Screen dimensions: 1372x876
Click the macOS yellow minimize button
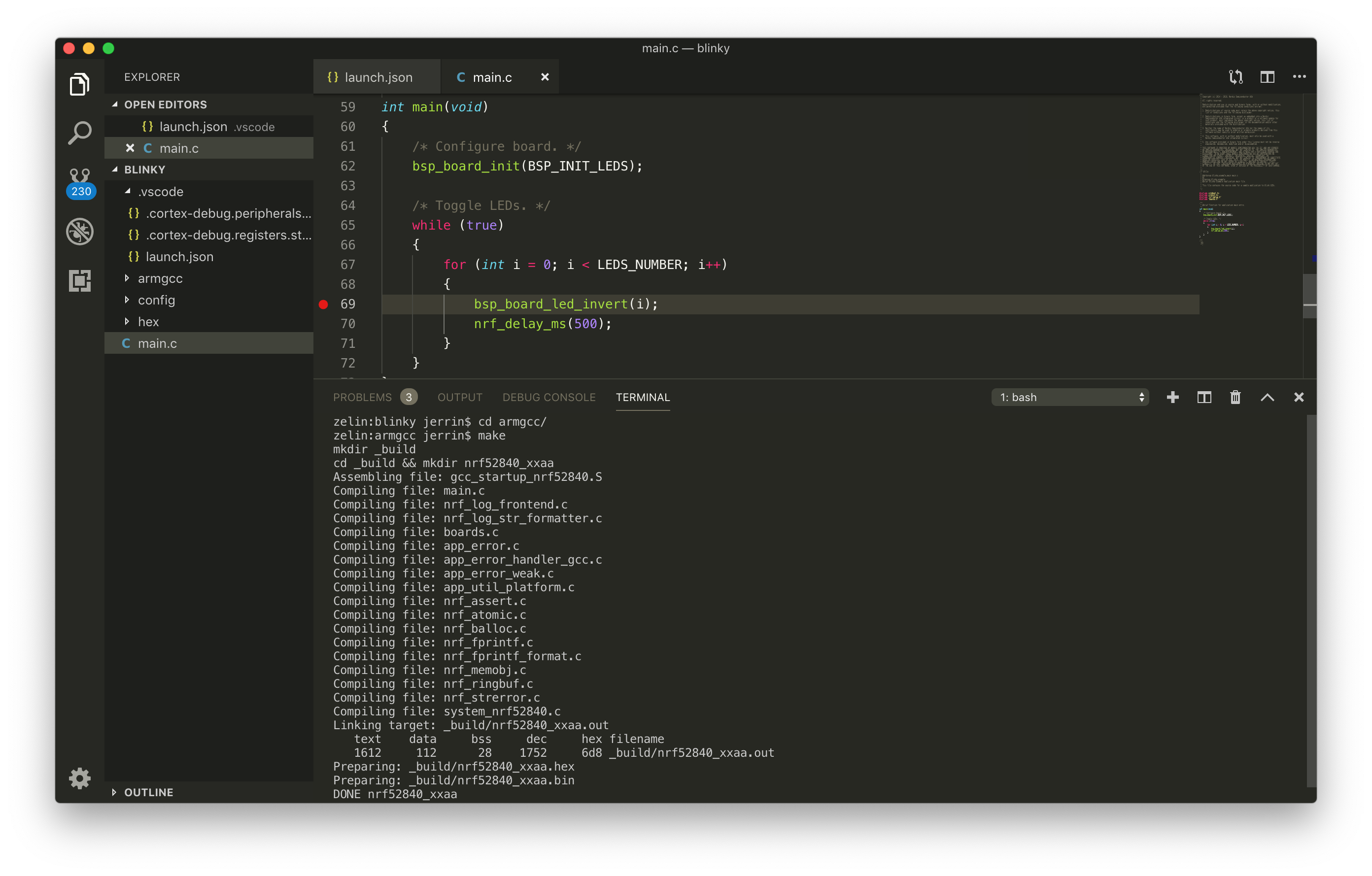point(88,48)
